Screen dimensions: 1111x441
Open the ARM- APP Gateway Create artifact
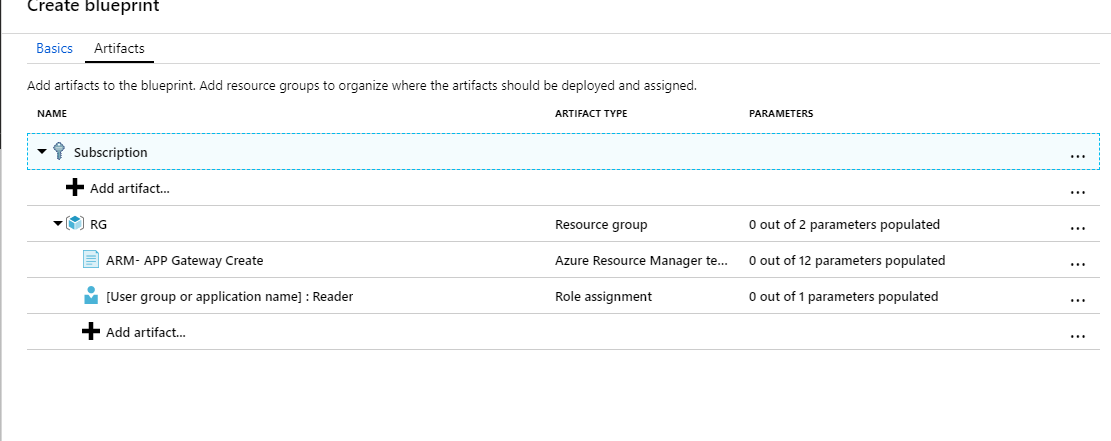pos(184,260)
